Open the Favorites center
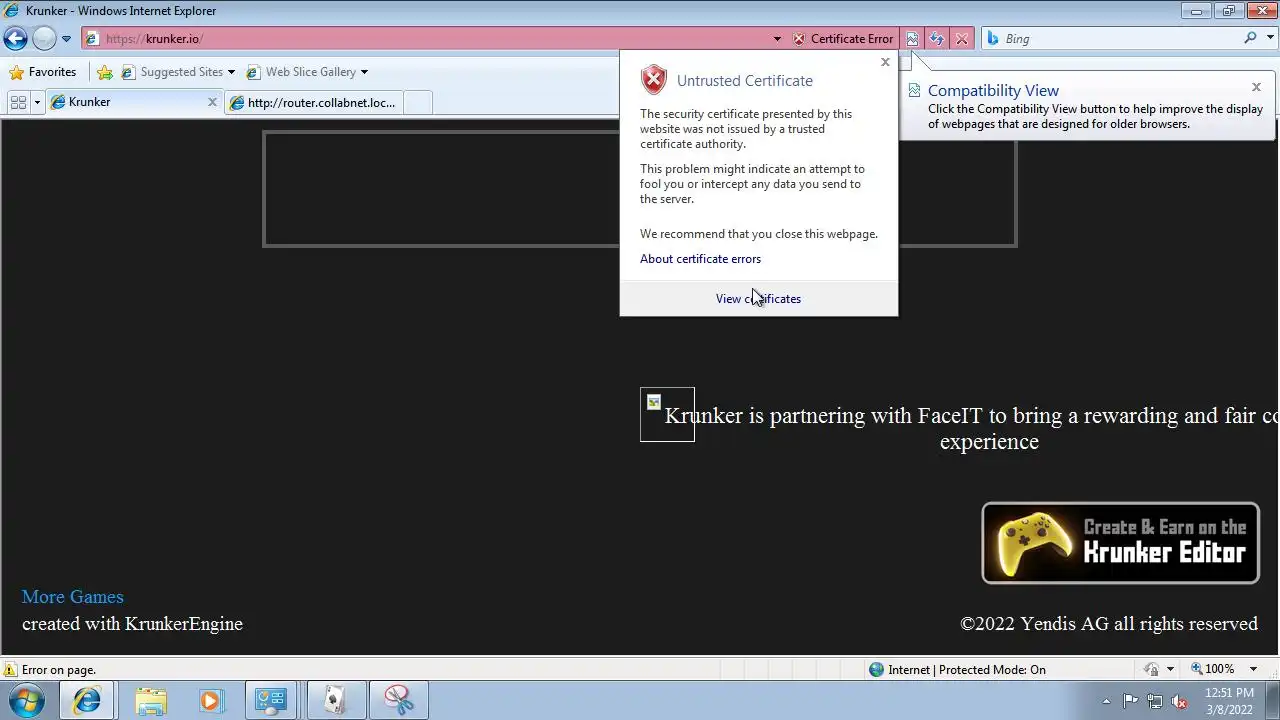The height and width of the screenshot is (720, 1280). 43,72
